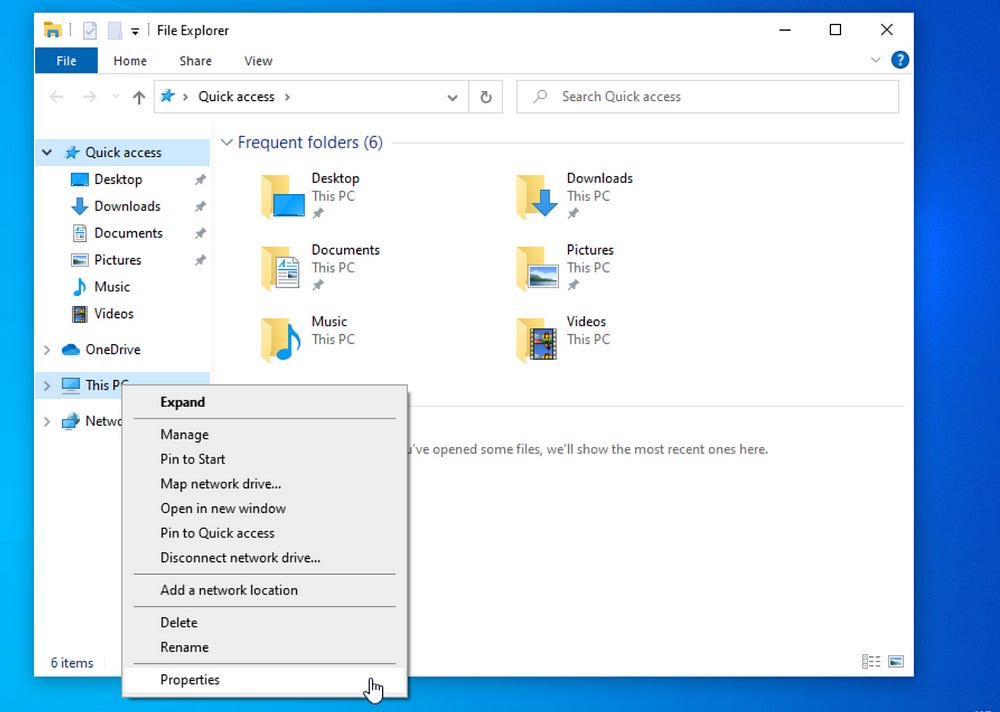The image size is (1000, 712).
Task: Expand the This PC tree node
Action: (x=47, y=385)
